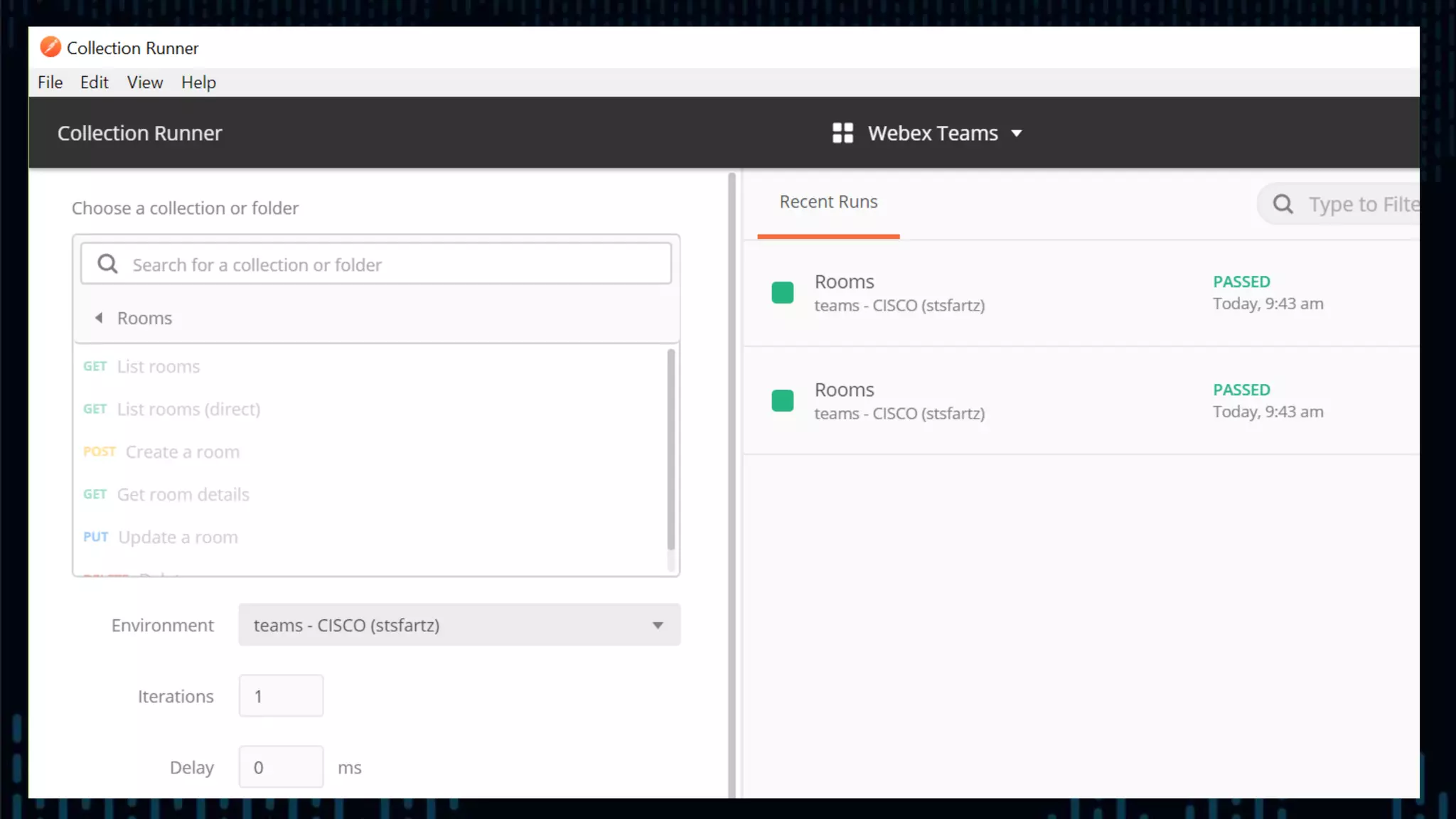Click the Delay milliseconds field
The image size is (1456, 819).
point(281,767)
